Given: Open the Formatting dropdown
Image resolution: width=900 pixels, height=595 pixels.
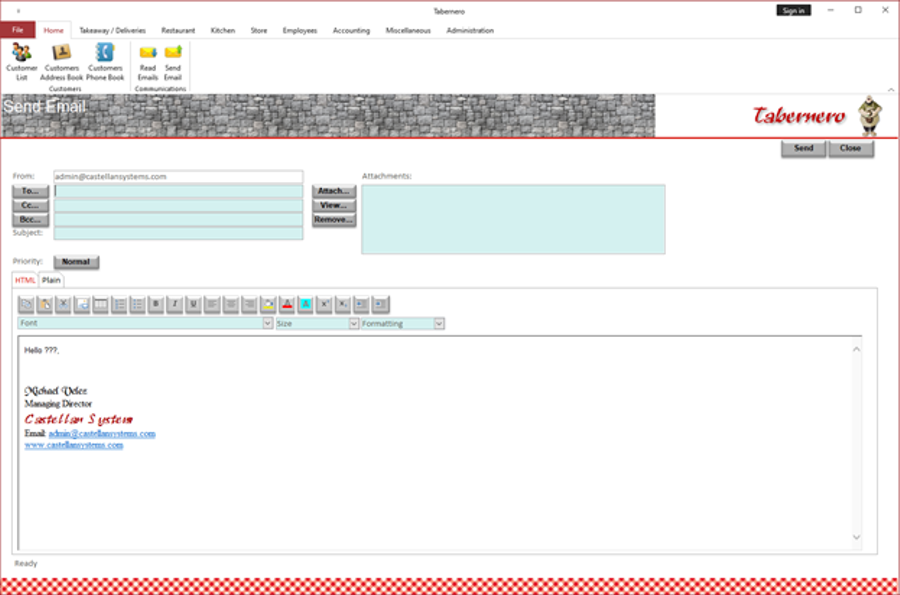Looking at the screenshot, I should (x=439, y=324).
